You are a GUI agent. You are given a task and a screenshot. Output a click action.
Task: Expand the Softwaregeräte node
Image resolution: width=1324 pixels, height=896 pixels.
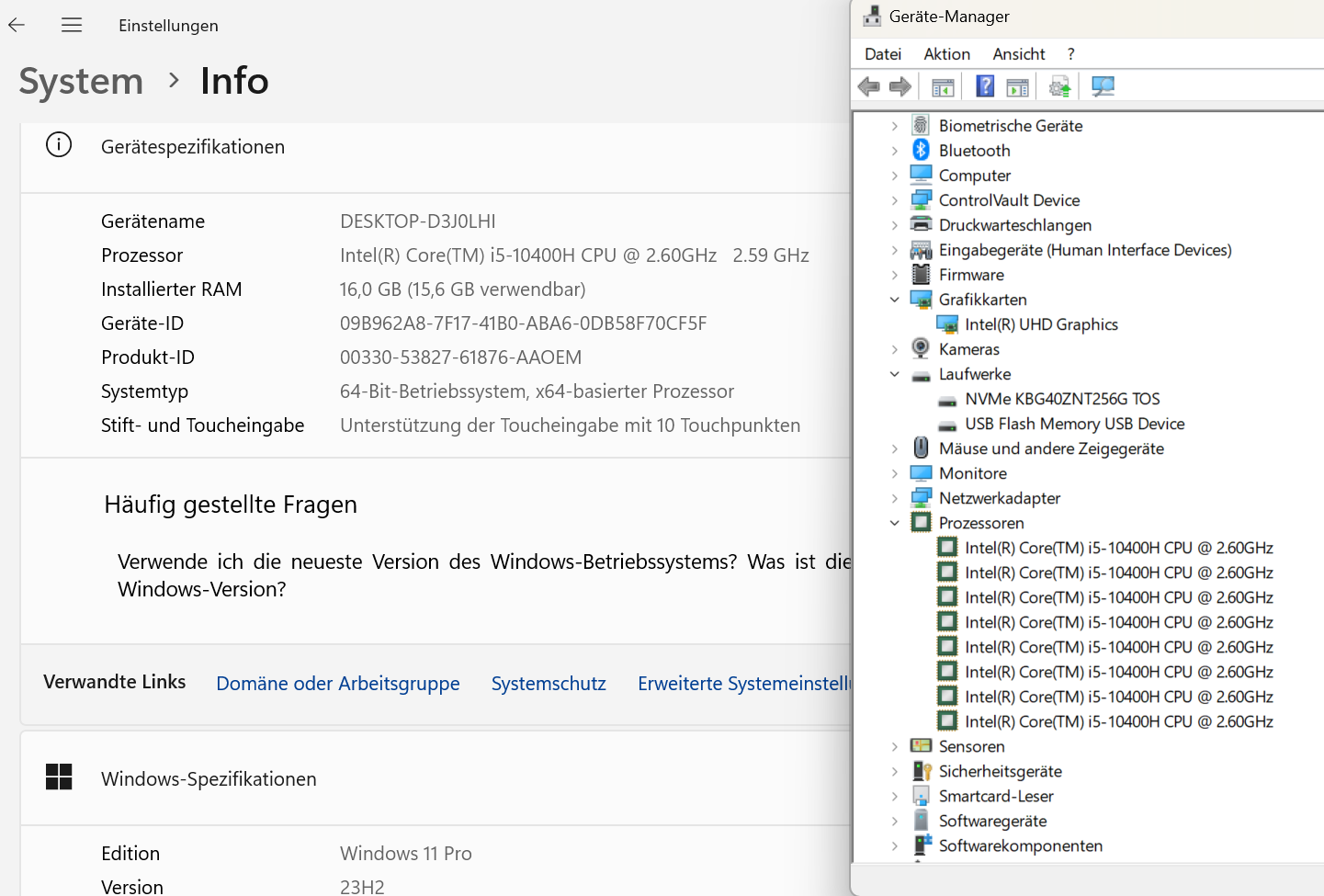[x=895, y=821]
